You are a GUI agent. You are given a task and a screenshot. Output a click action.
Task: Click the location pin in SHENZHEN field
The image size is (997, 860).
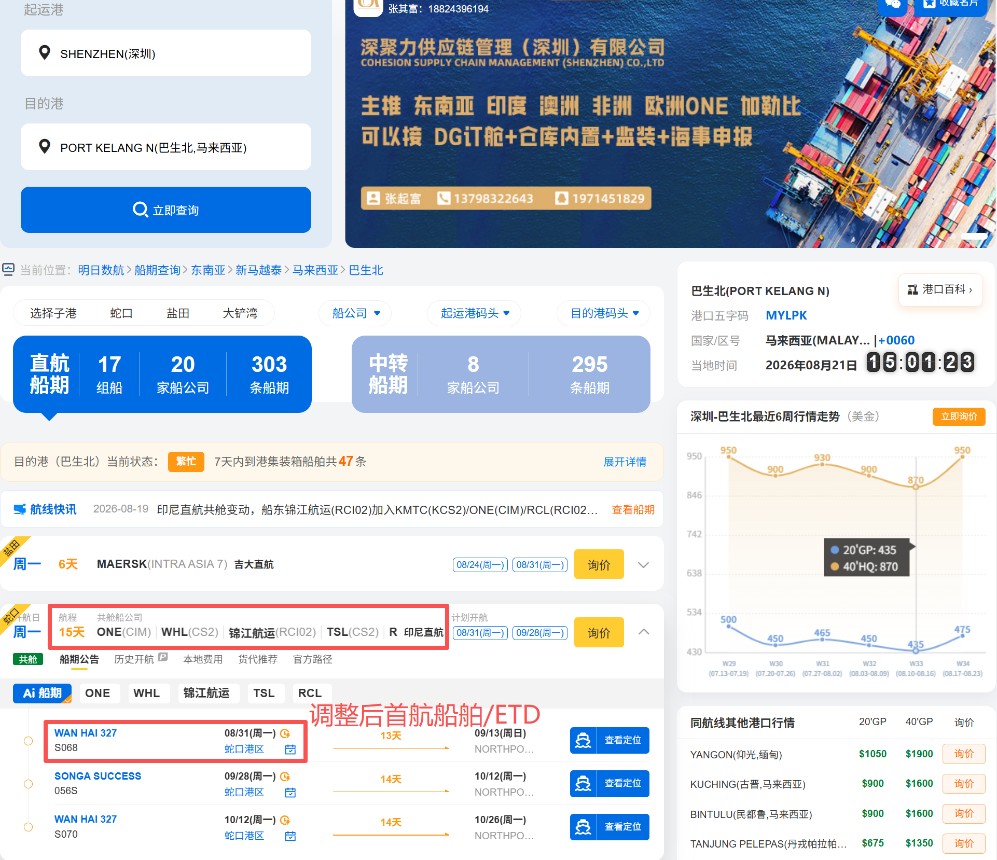coord(45,53)
